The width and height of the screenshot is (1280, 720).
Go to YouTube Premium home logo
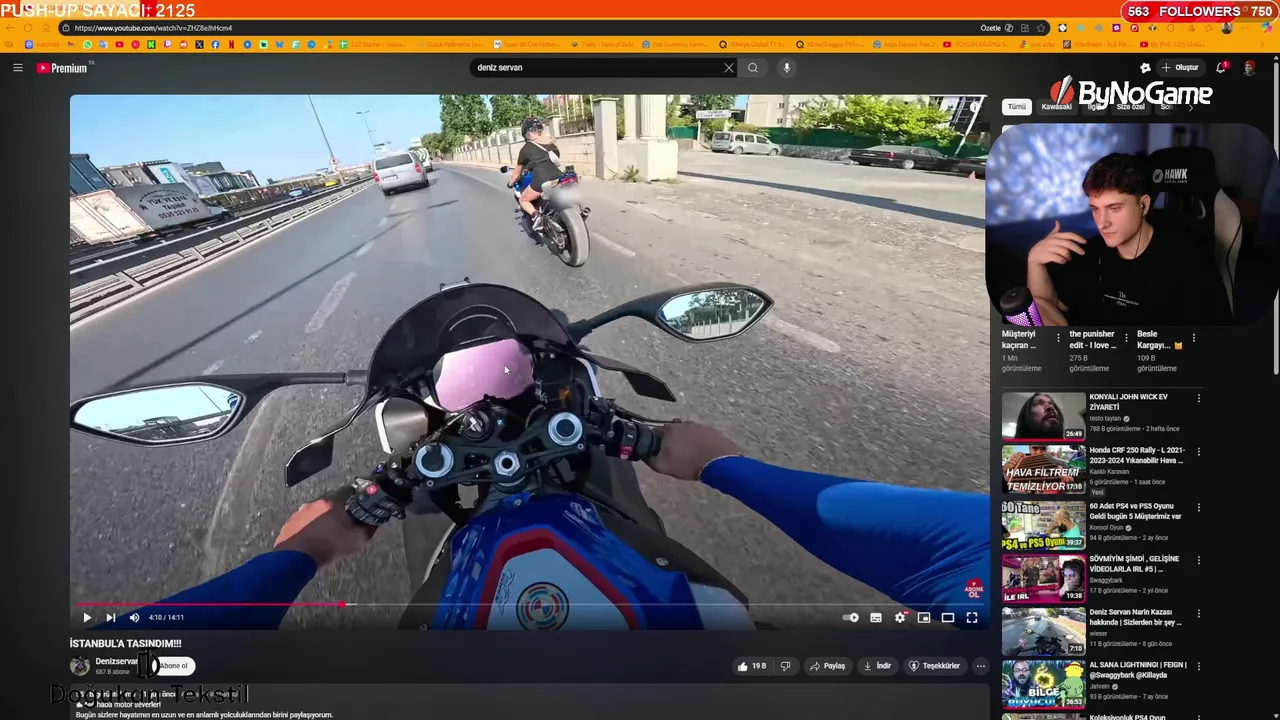pyautogui.click(x=64, y=68)
